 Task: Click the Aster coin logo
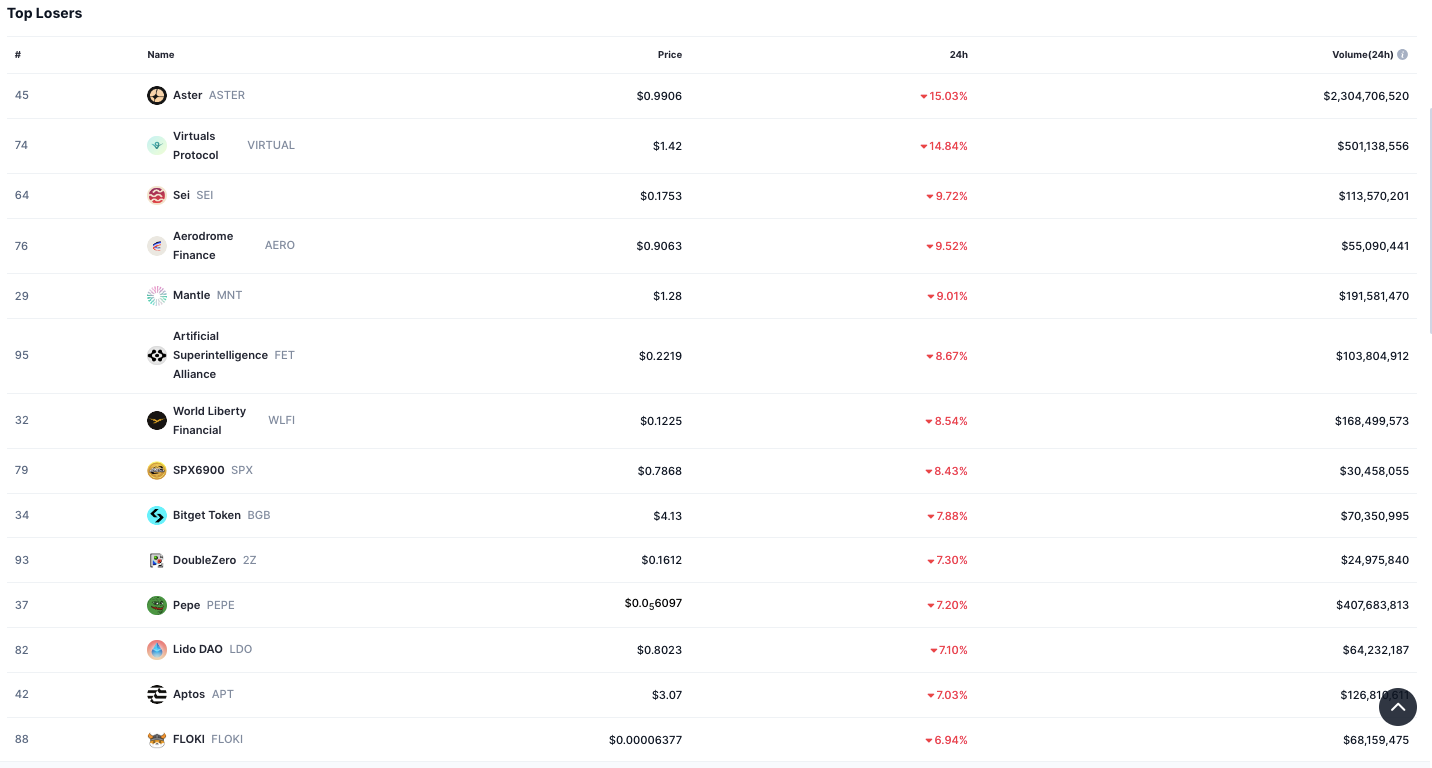click(x=156, y=95)
